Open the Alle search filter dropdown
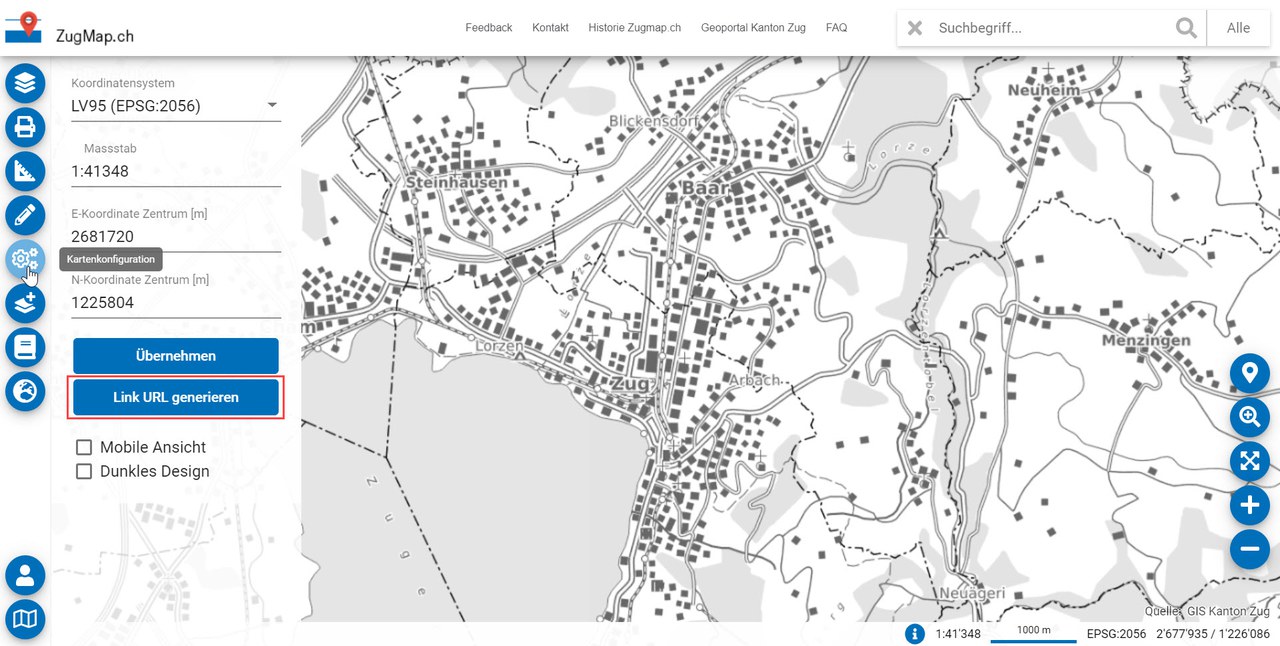 (1238, 28)
